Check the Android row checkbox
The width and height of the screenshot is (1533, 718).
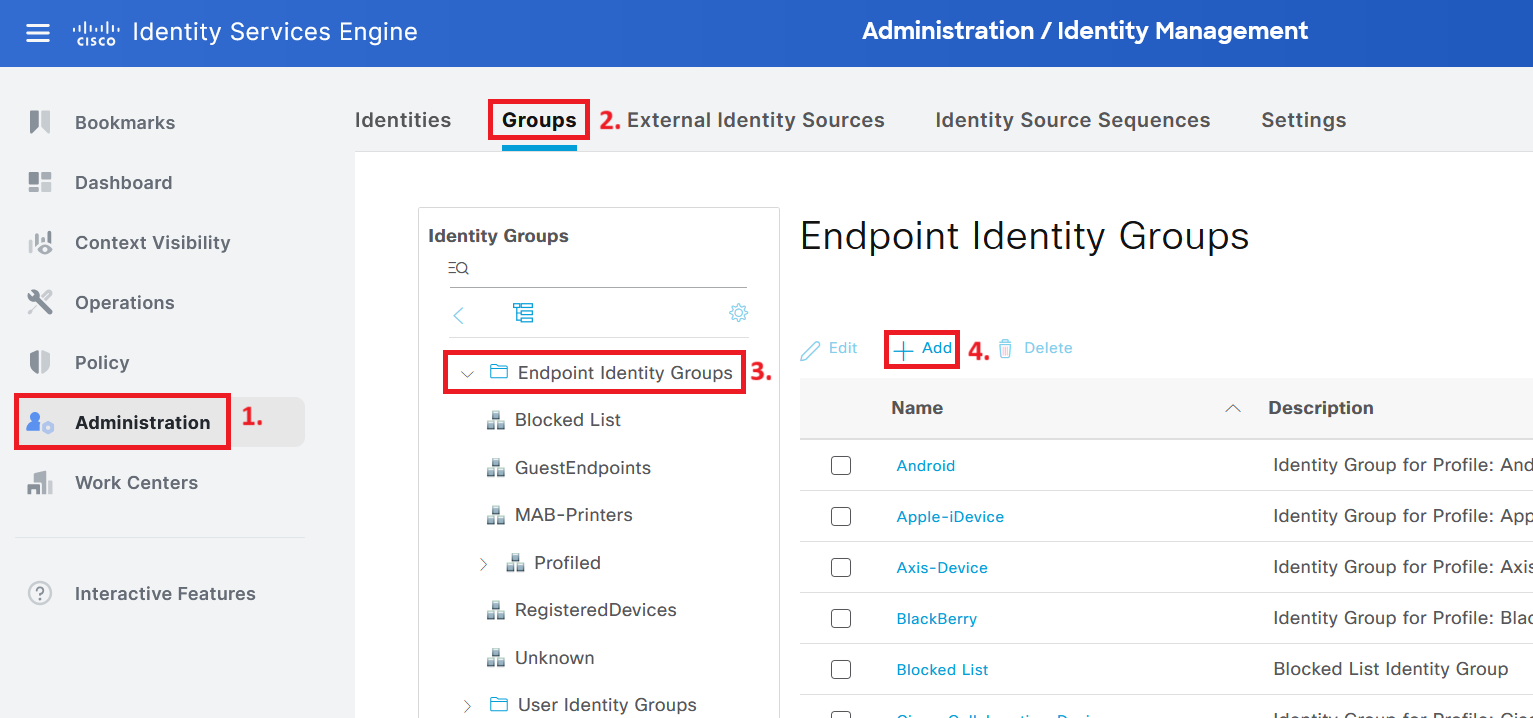click(x=841, y=465)
